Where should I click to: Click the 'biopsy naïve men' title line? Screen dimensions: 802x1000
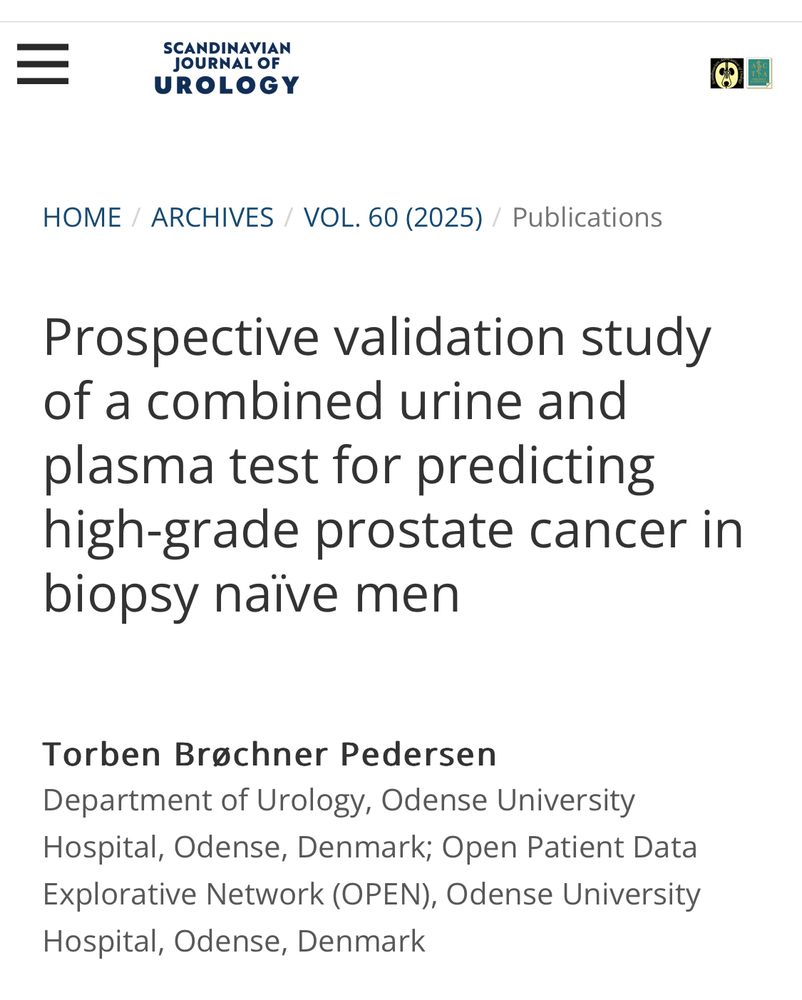251,595
